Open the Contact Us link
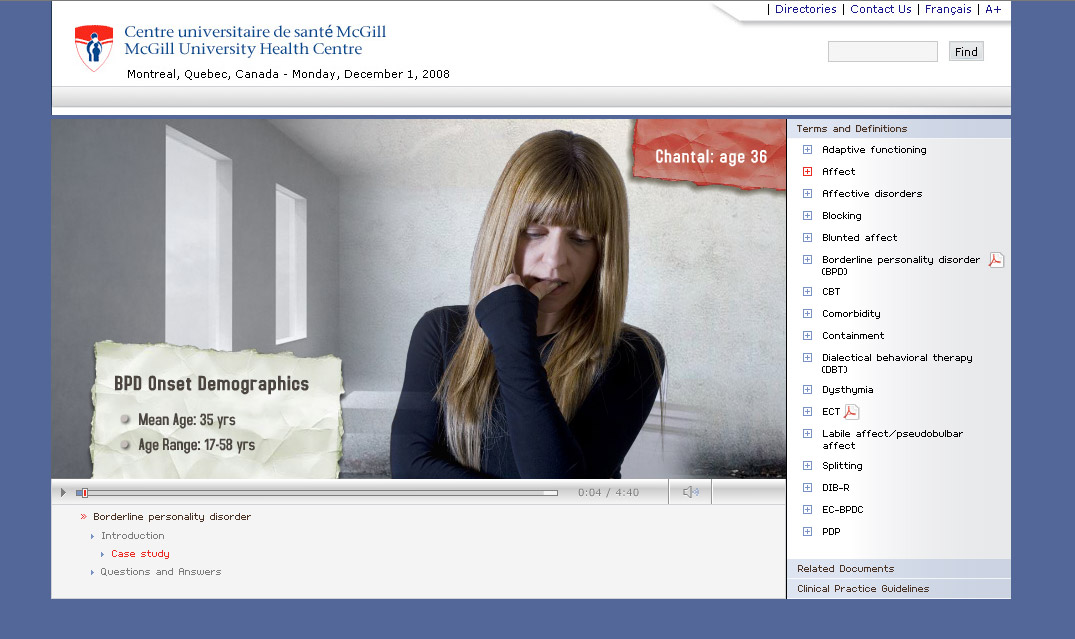The width and height of the screenshot is (1075, 639). coord(881,9)
